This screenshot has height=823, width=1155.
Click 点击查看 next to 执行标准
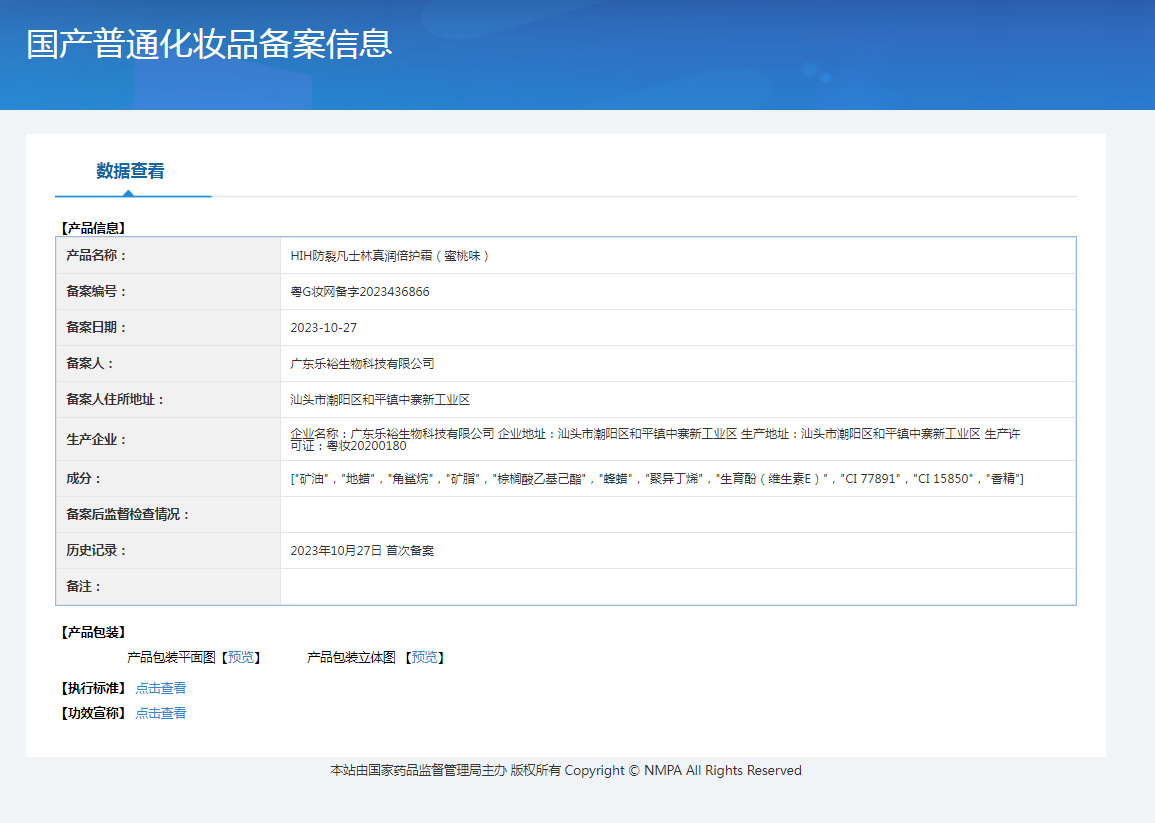161,688
